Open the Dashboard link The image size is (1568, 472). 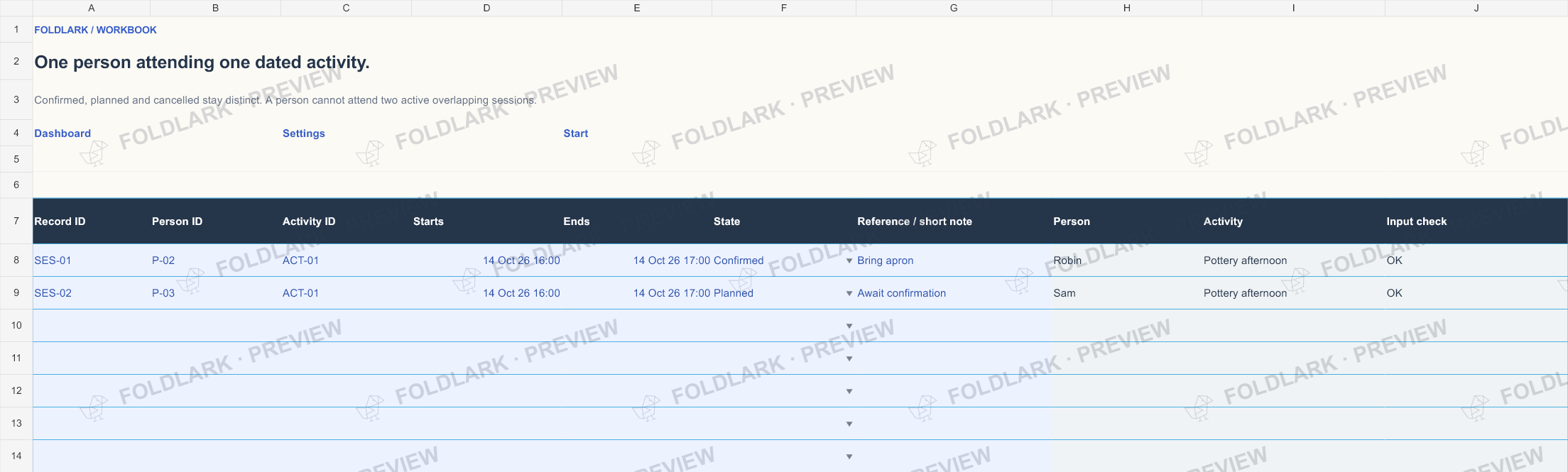pyautogui.click(x=62, y=133)
